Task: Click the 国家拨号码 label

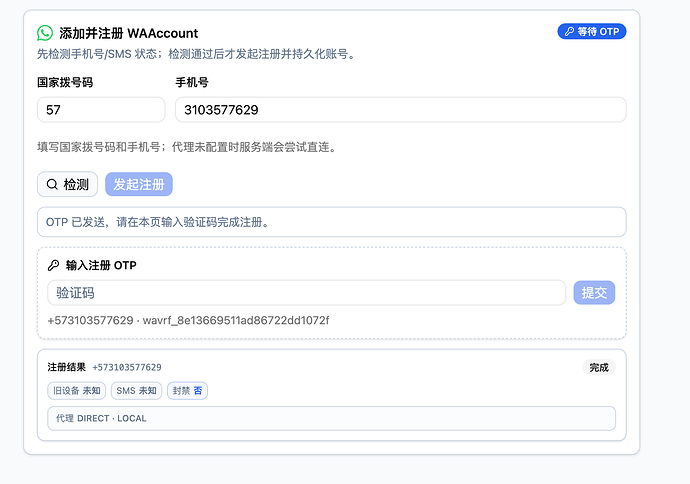Action: click(x=65, y=82)
